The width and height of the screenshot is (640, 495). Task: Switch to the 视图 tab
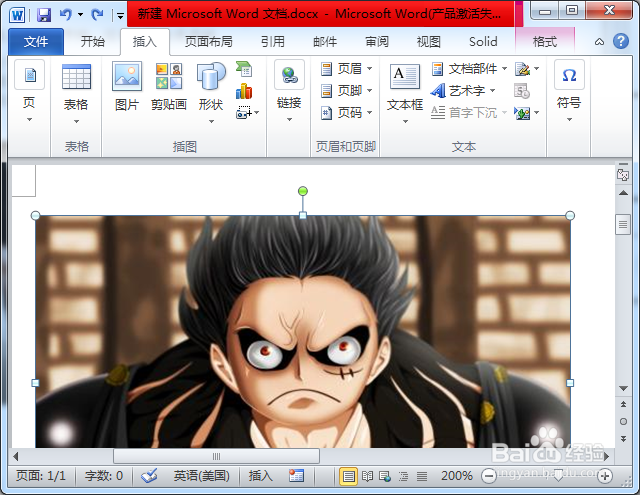point(429,42)
